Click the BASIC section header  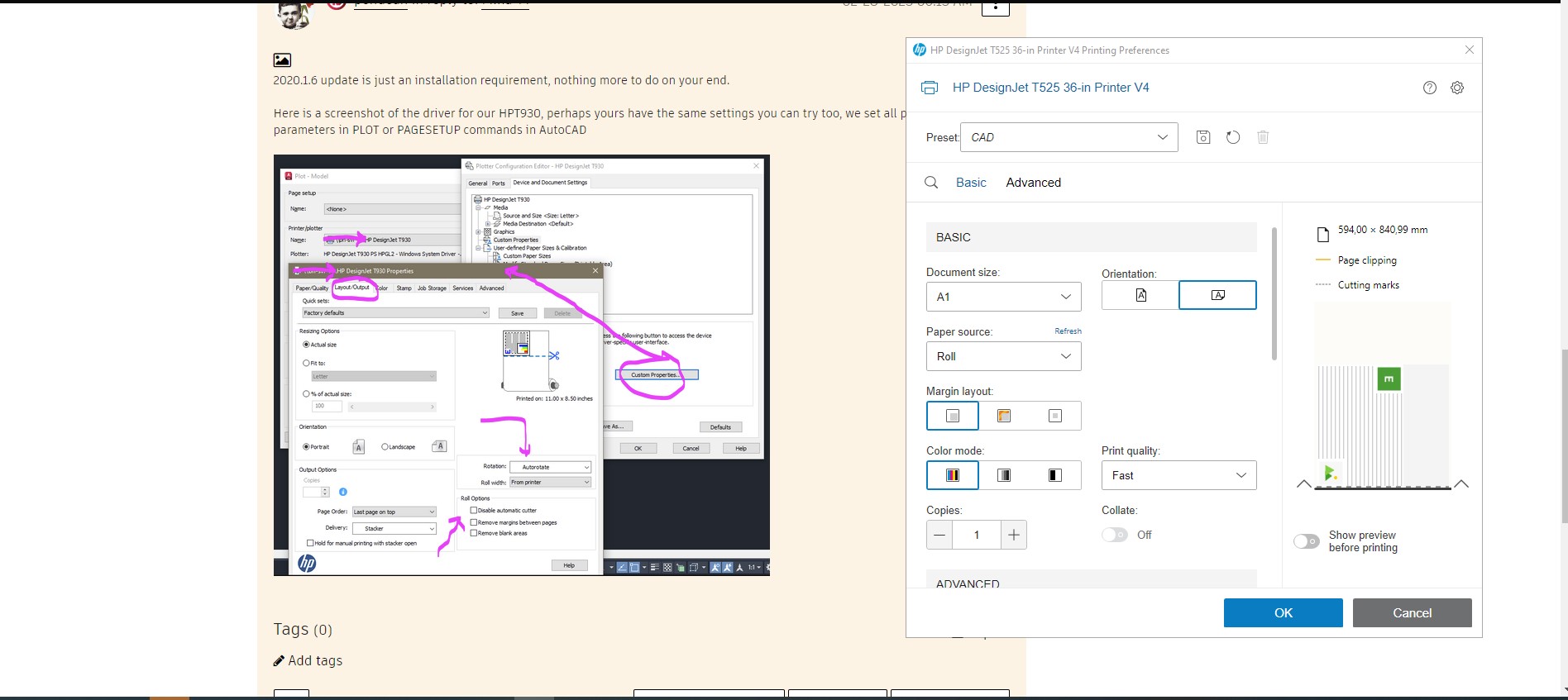pyautogui.click(x=1092, y=237)
